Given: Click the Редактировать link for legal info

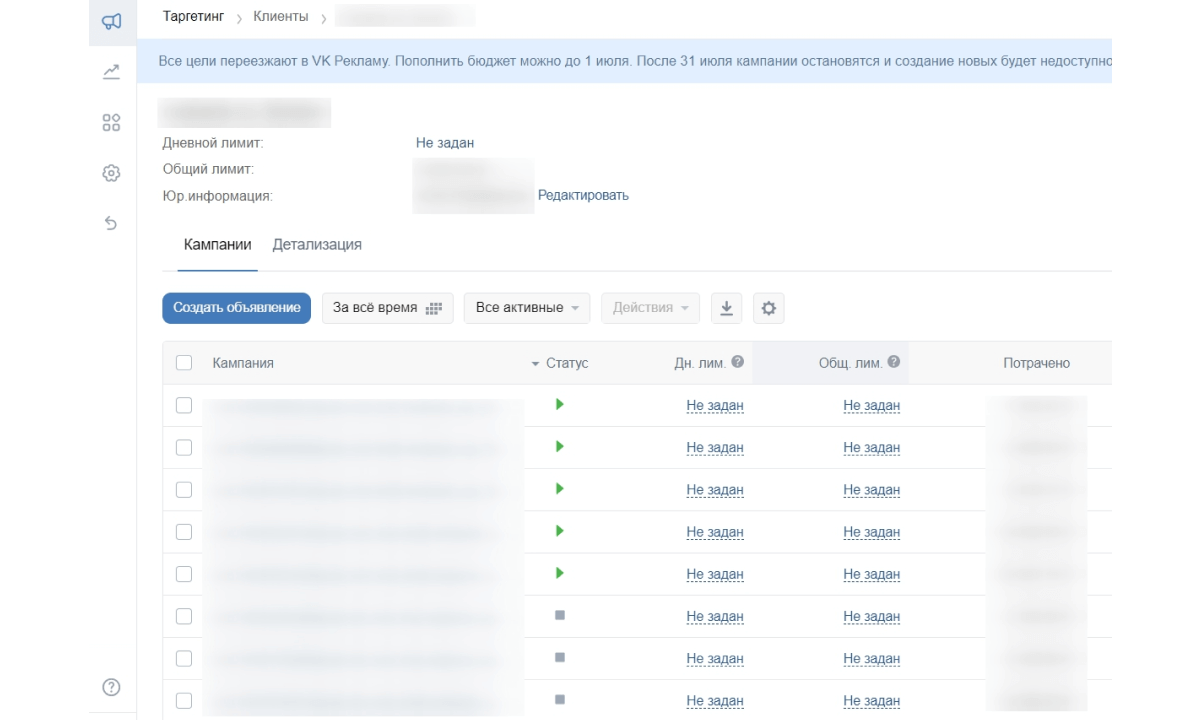Looking at the screenshot, I should [x=583, y=195].
